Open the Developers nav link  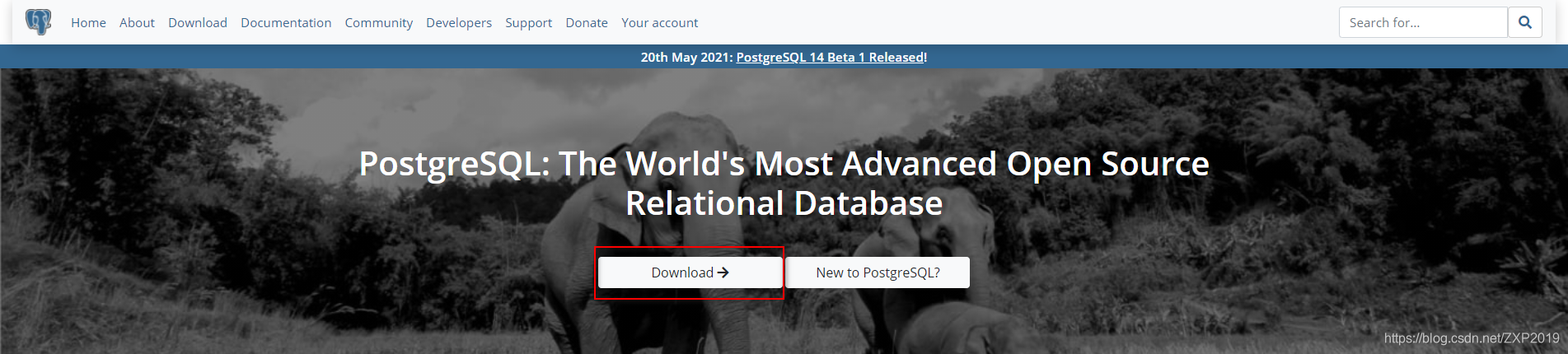pyautogui.click(x=459, y=23)
